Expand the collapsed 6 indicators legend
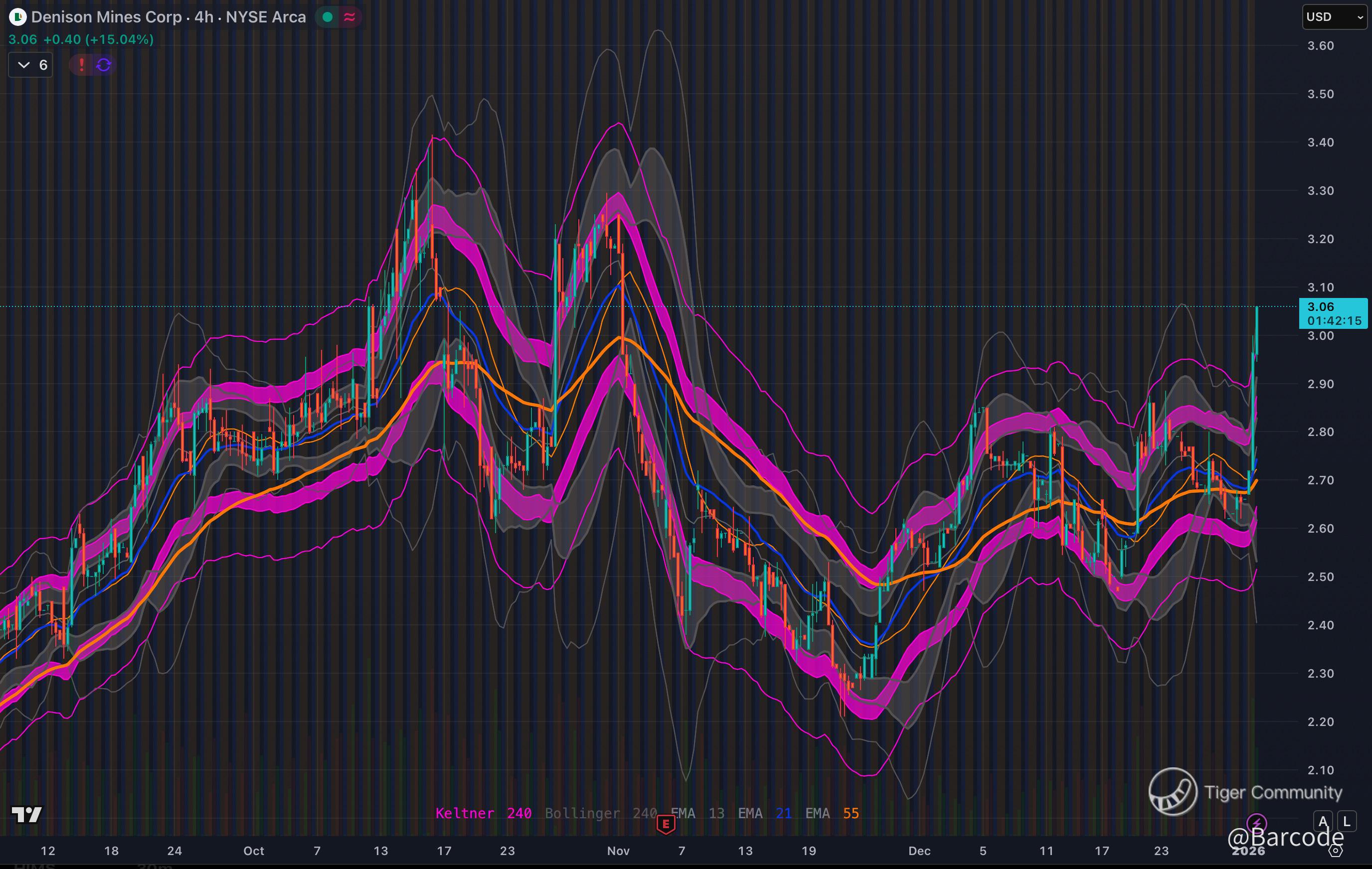 click(x=31, y=65)
